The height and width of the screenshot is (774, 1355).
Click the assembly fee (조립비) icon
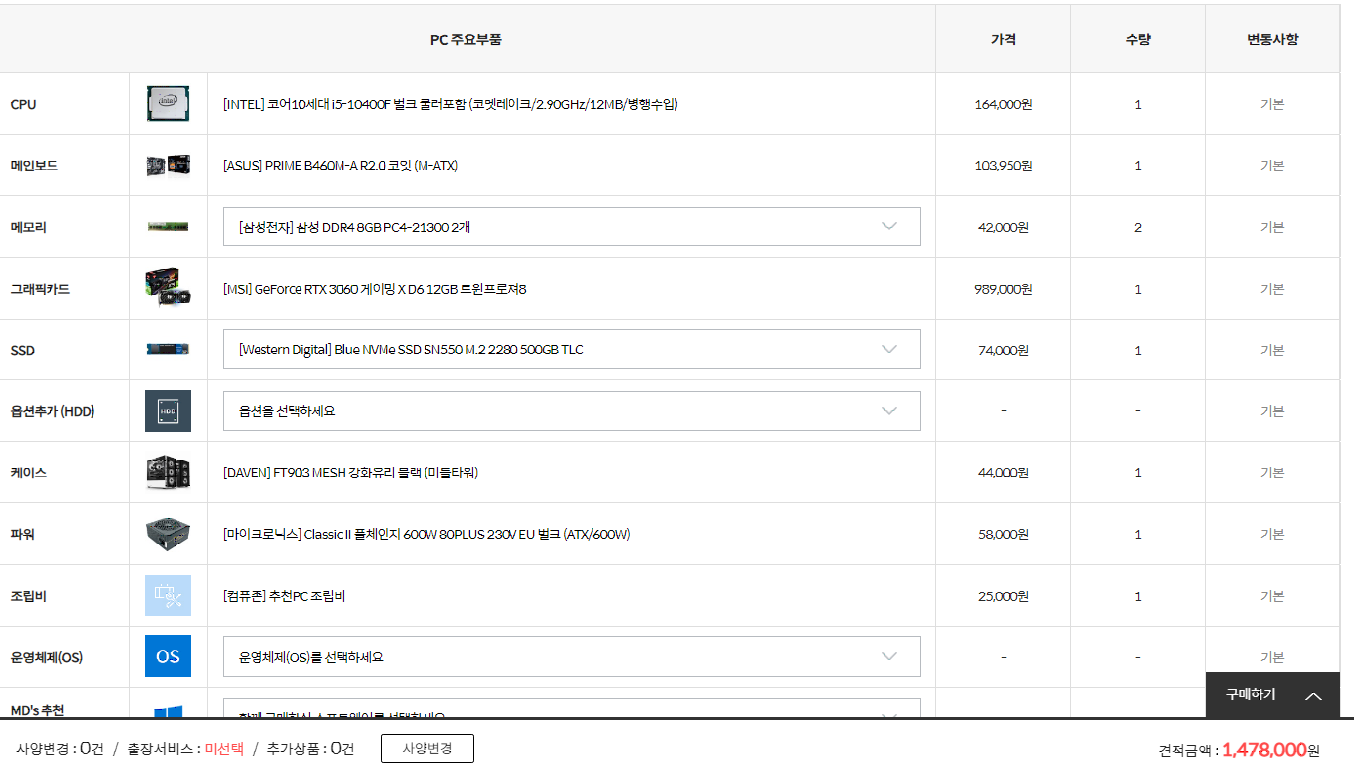pos(168,596)
